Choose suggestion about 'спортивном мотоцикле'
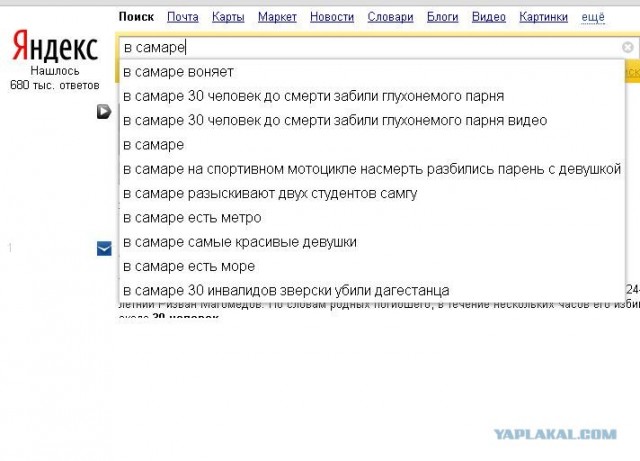Viewport: 640px width, 461px height. click(372, 169)
